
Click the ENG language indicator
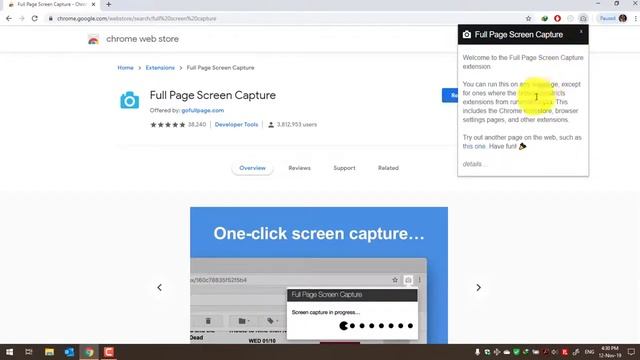589,352
